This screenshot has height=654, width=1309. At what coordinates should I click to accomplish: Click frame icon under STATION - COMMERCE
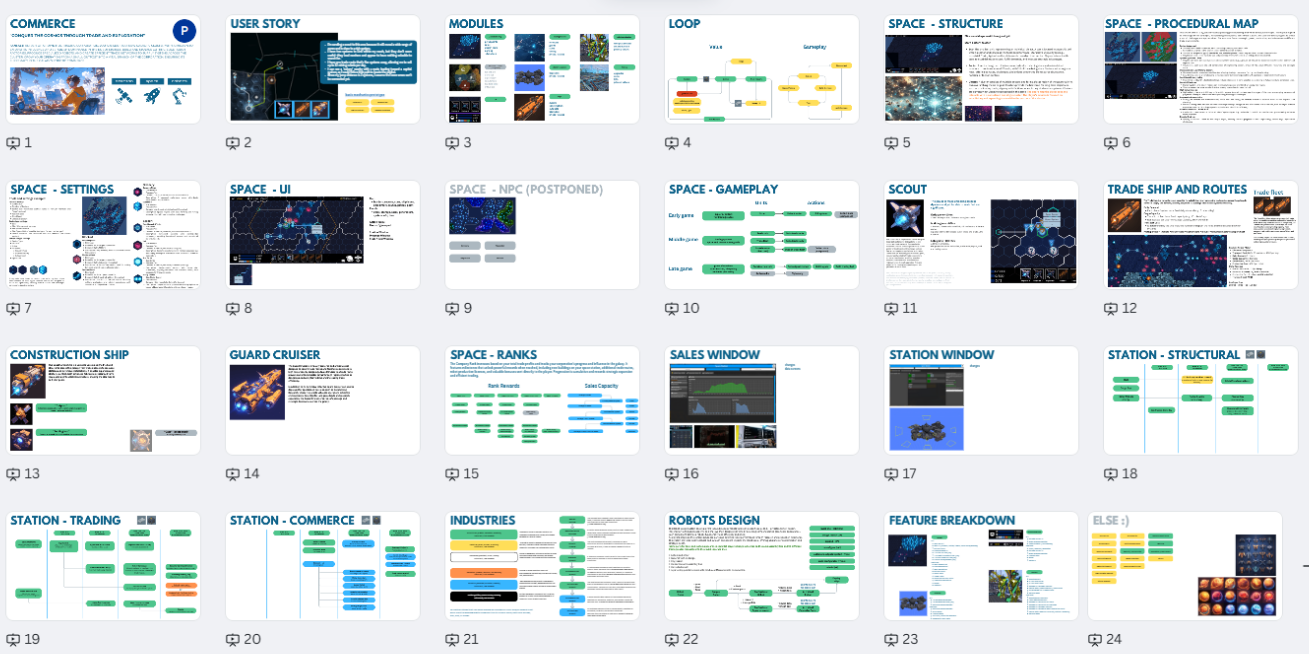[233, 640]
